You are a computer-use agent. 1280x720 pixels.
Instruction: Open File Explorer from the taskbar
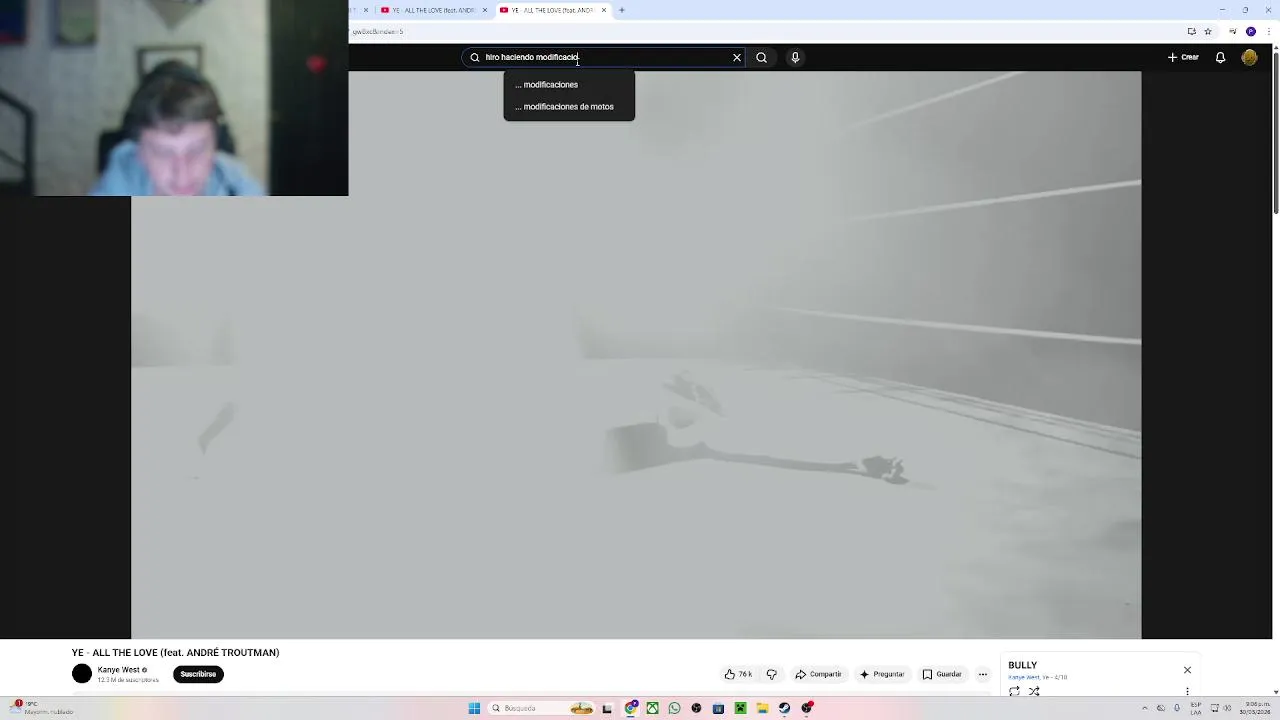tap(762, 708)
